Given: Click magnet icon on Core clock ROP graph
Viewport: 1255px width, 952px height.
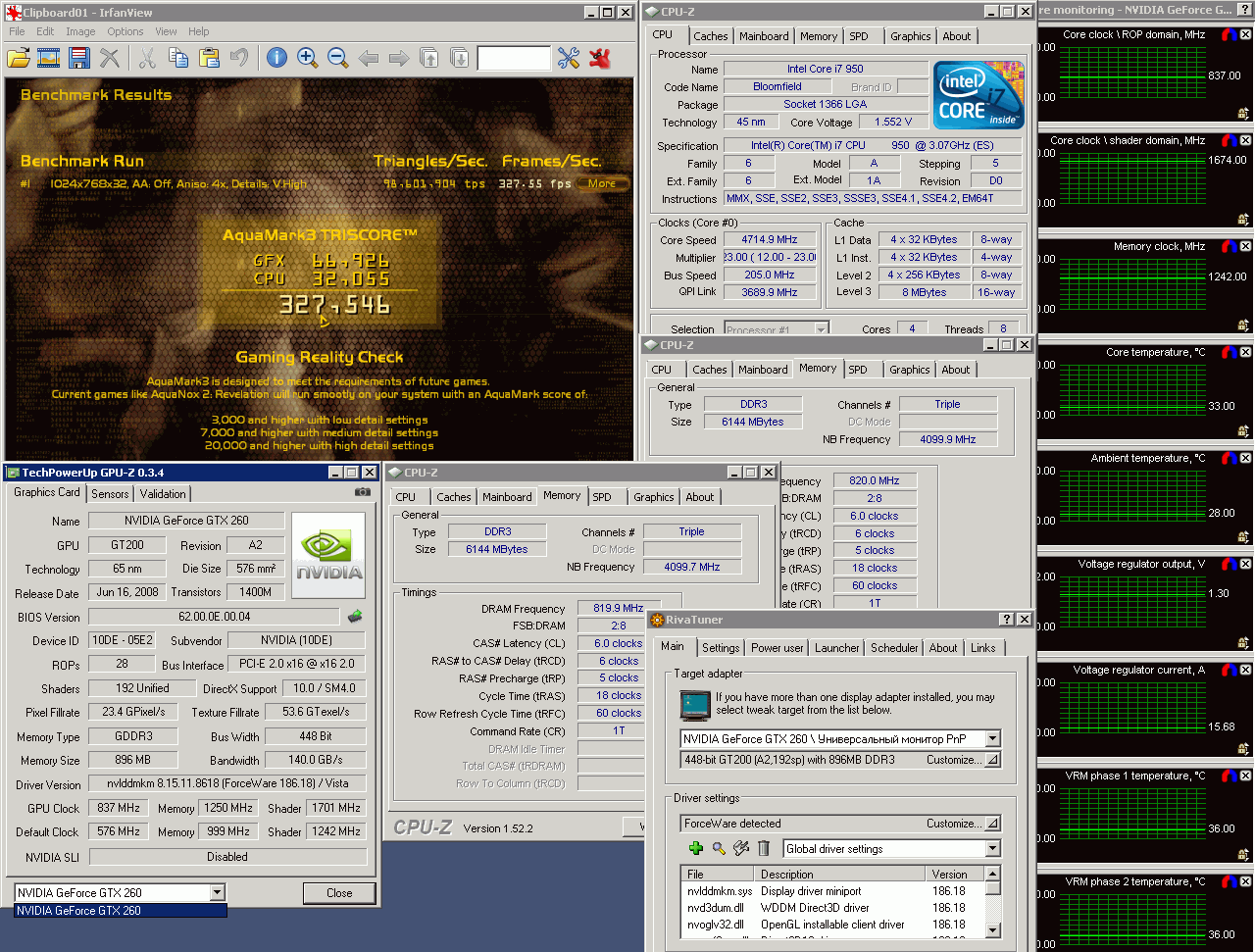Looking at the screenshot, I should point(1229,34).
